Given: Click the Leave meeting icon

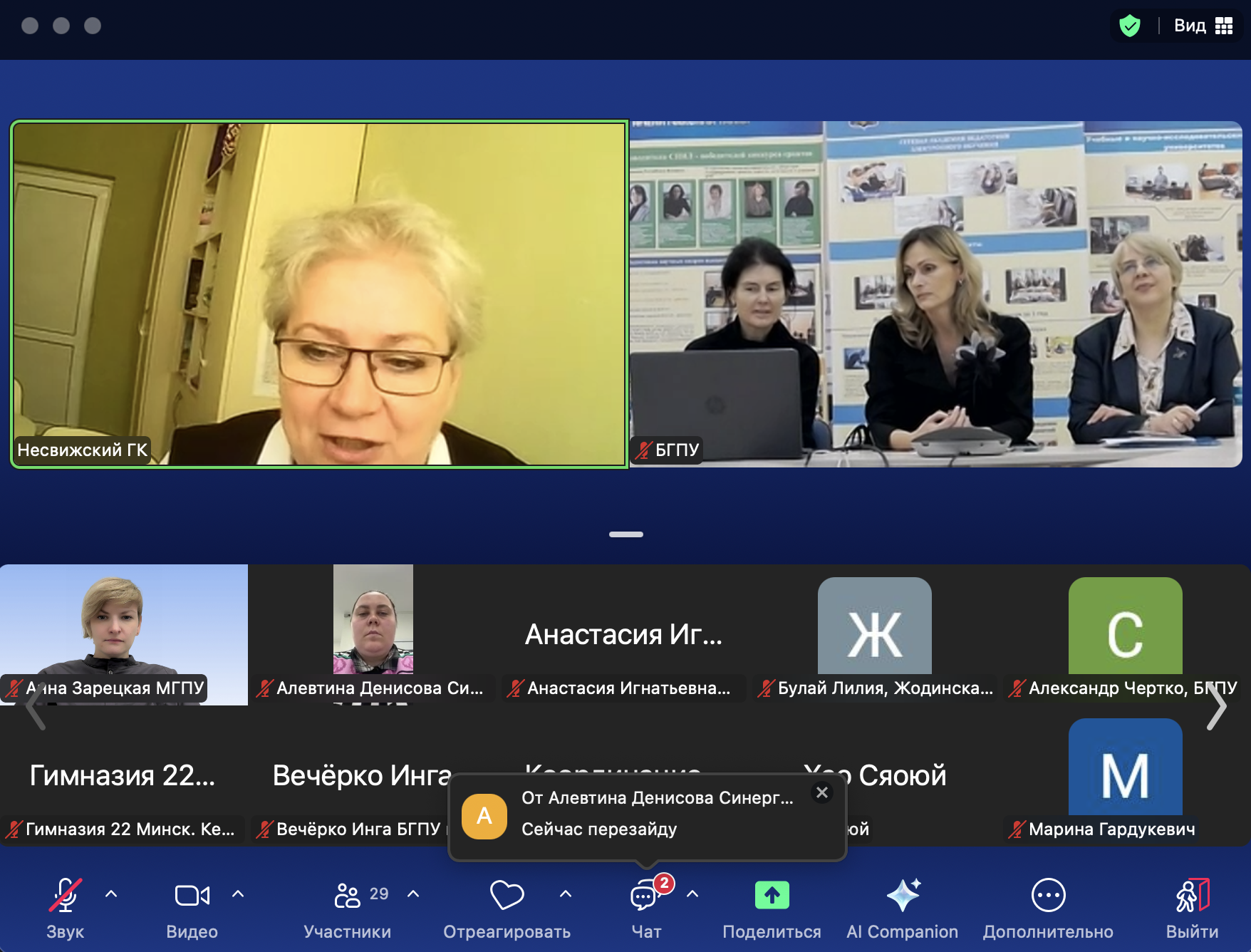Looking at the screenshot, I should 1192,895.
